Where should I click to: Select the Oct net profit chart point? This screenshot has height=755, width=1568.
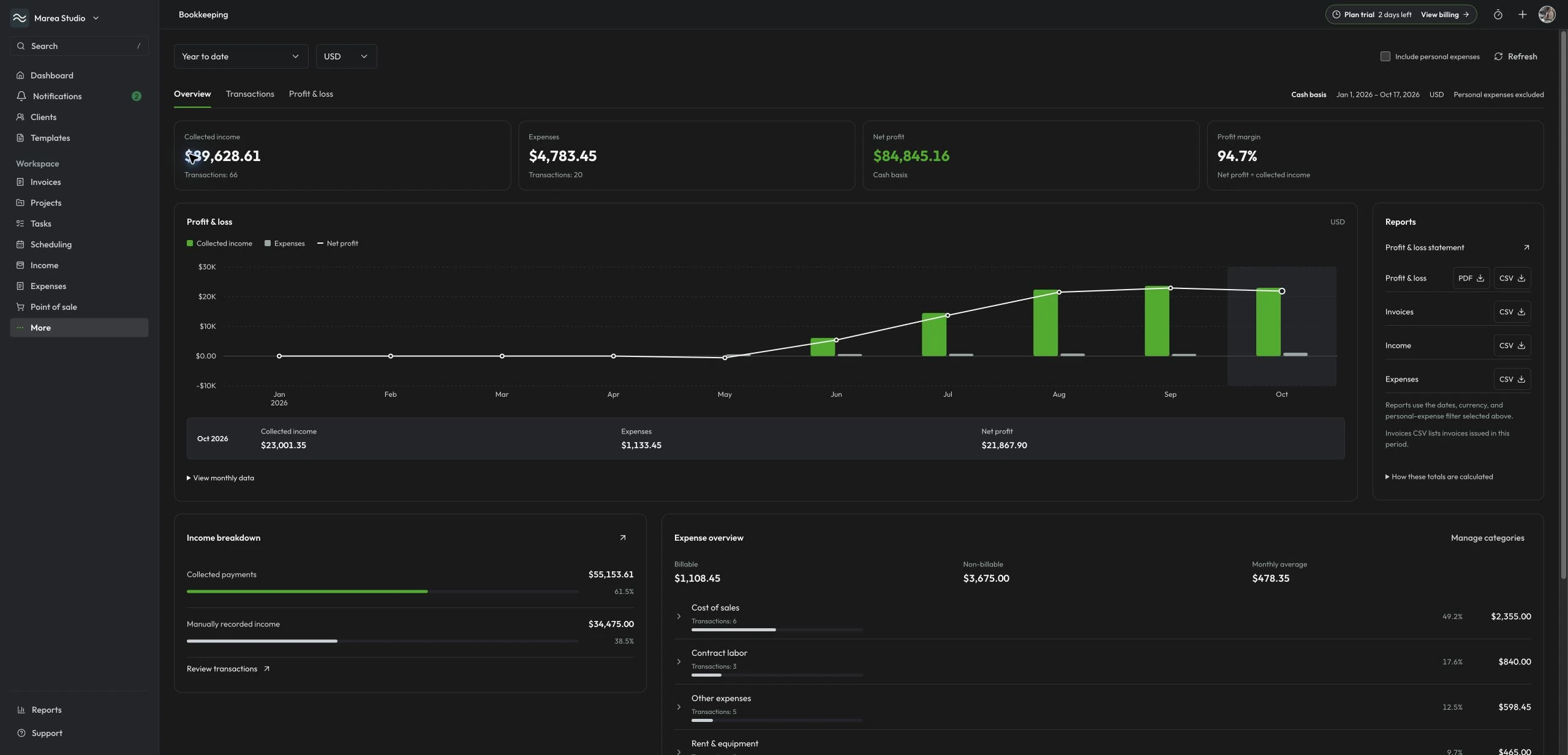[1281, 291]
